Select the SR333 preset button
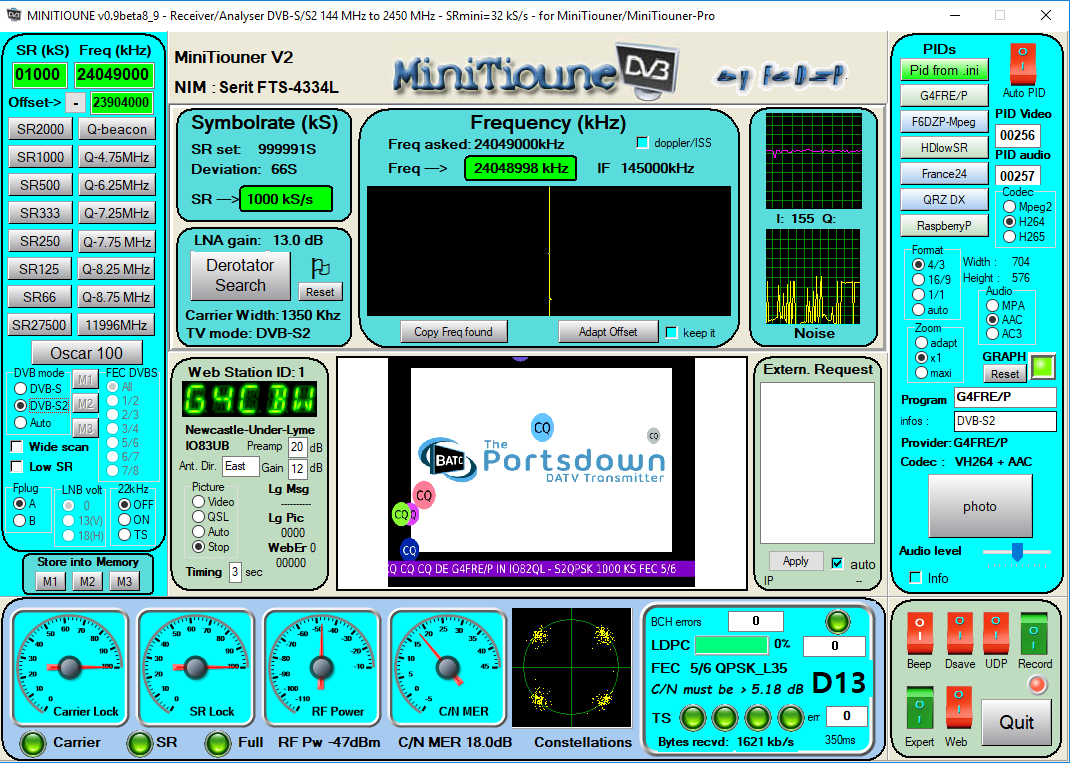 (40, 213)
